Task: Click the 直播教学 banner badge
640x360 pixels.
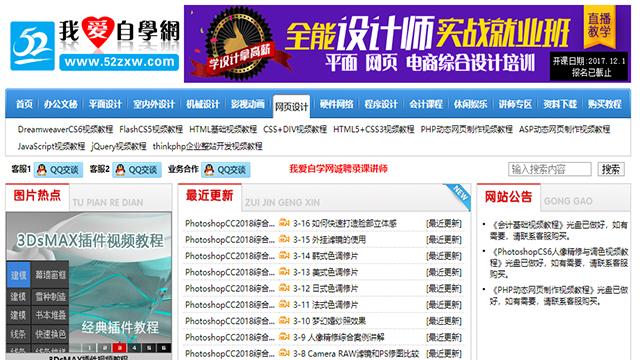Action: [599, 24]
